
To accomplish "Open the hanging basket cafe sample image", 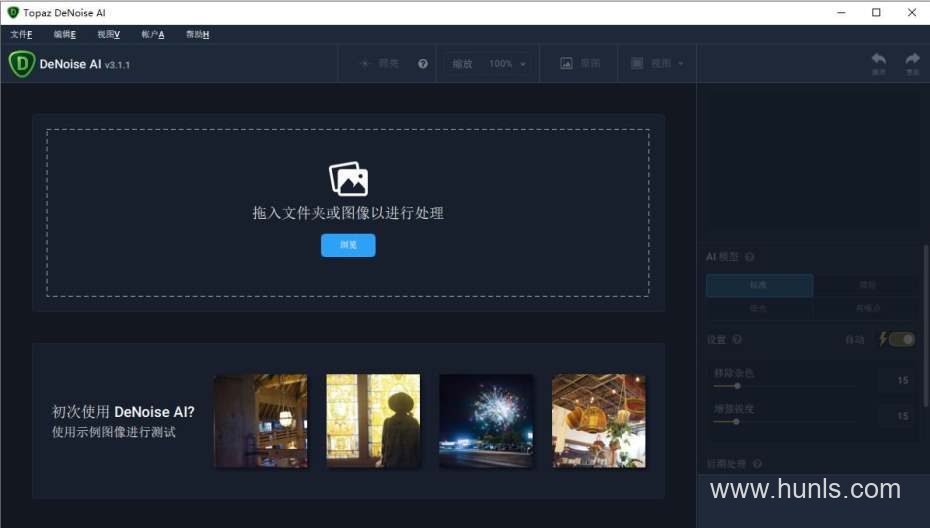I will click(599, 421).
